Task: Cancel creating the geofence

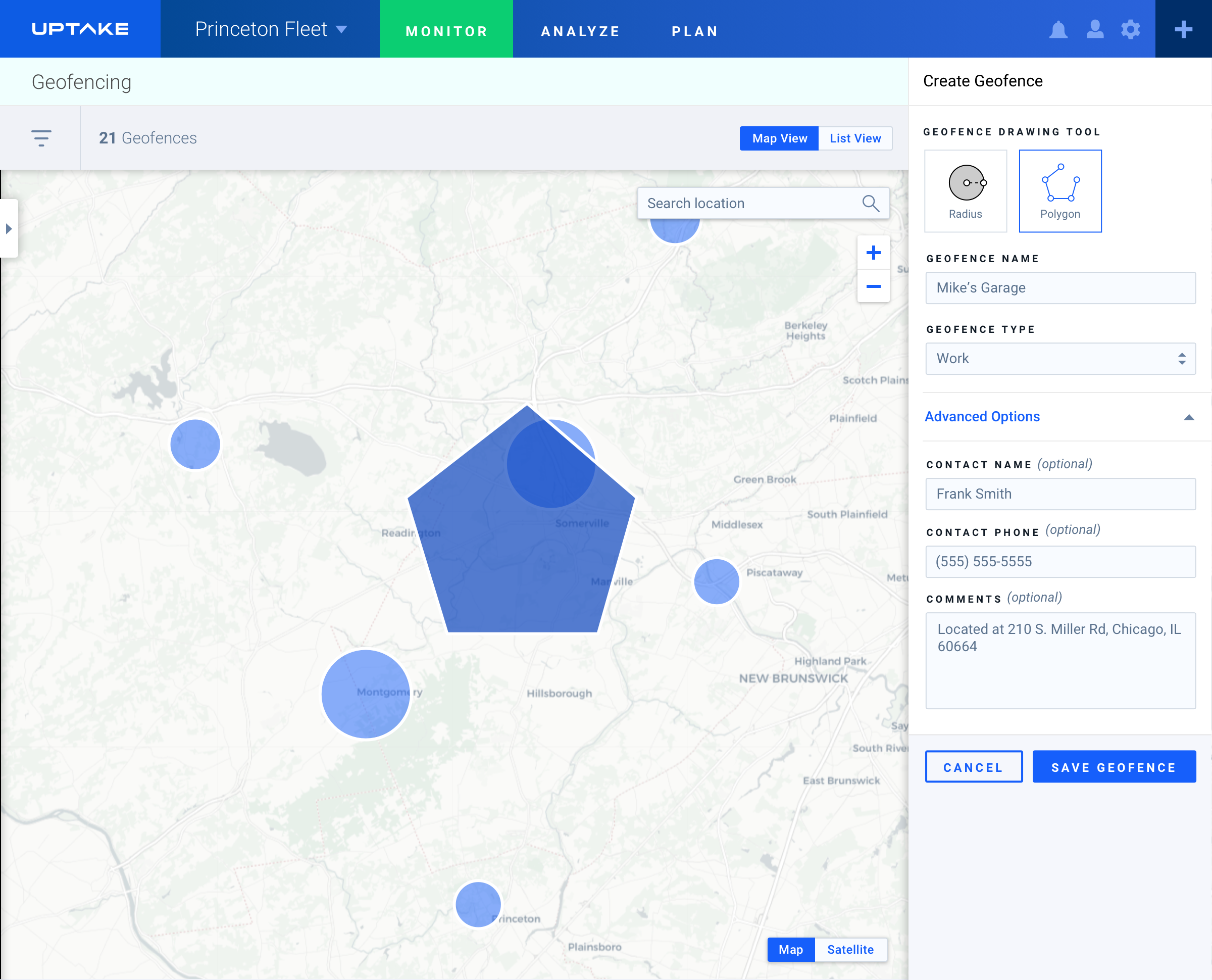Action: click(x=973, y=767)
